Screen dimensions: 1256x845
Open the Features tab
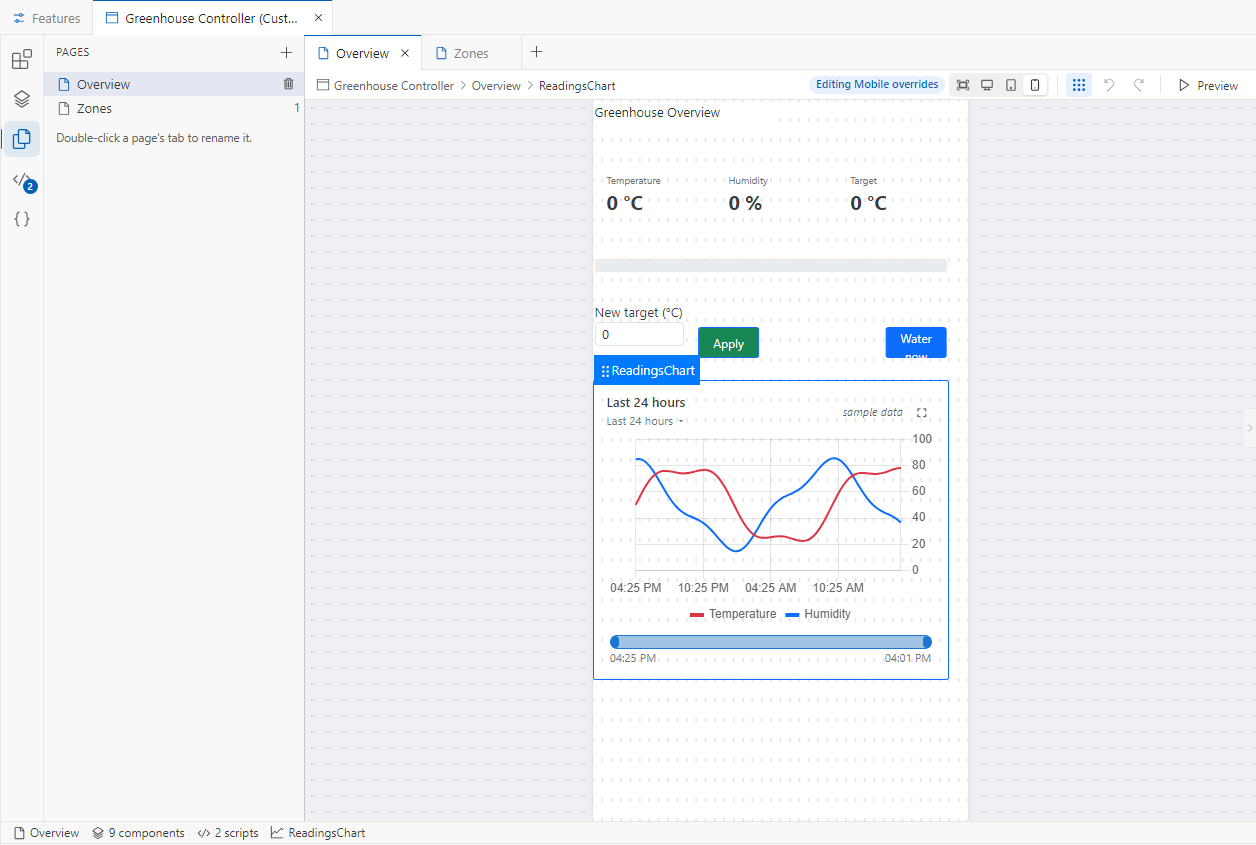(47, 18)
